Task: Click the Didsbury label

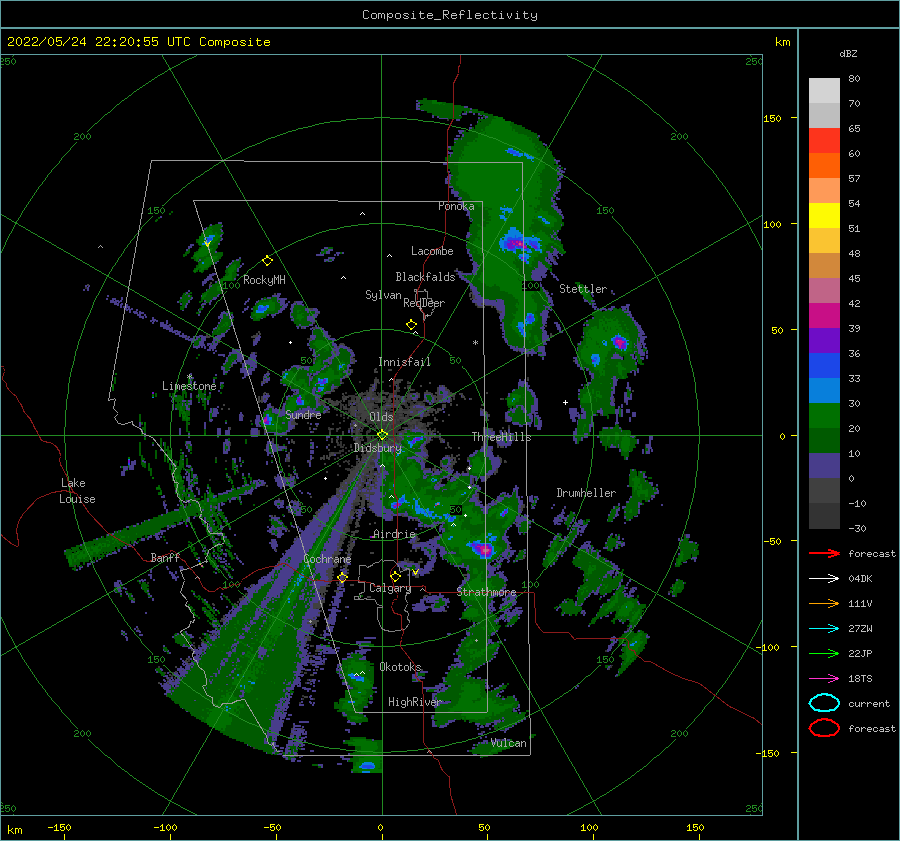Action: 377,448
